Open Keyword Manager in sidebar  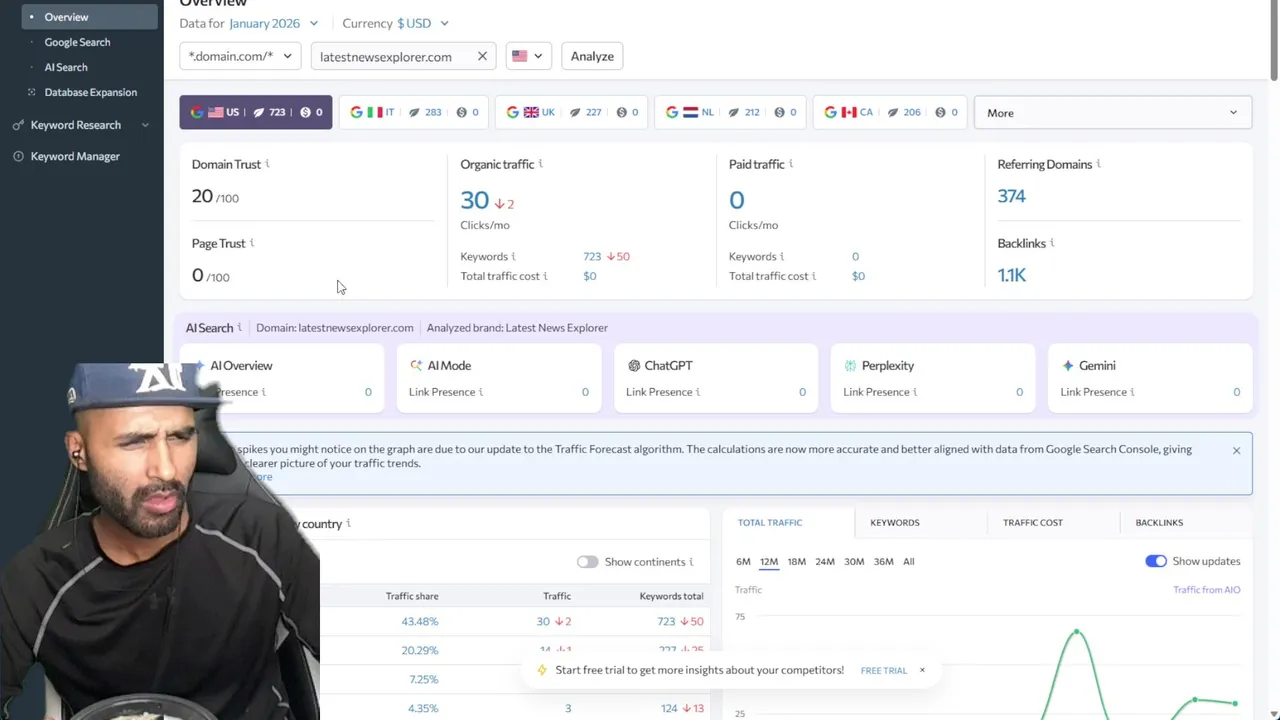coord(75,156)
